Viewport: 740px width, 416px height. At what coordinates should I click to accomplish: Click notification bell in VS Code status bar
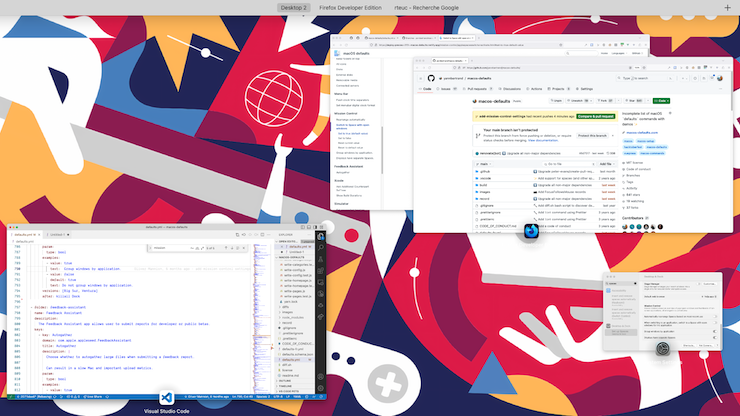(321, 397)
